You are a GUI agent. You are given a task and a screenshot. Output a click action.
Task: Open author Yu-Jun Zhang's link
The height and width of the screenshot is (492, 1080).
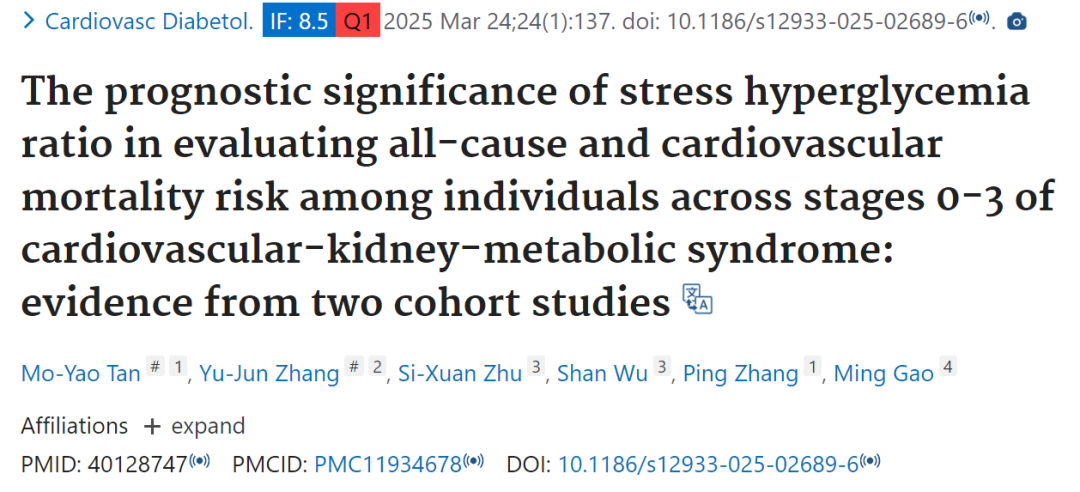click(x=269, y=373)
